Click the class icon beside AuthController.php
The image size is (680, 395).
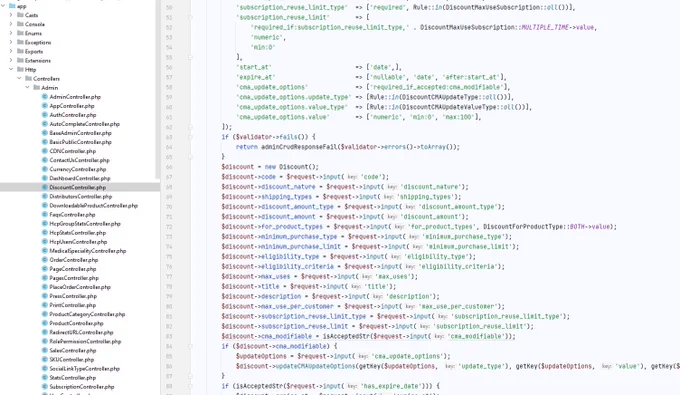coord(45,115)
